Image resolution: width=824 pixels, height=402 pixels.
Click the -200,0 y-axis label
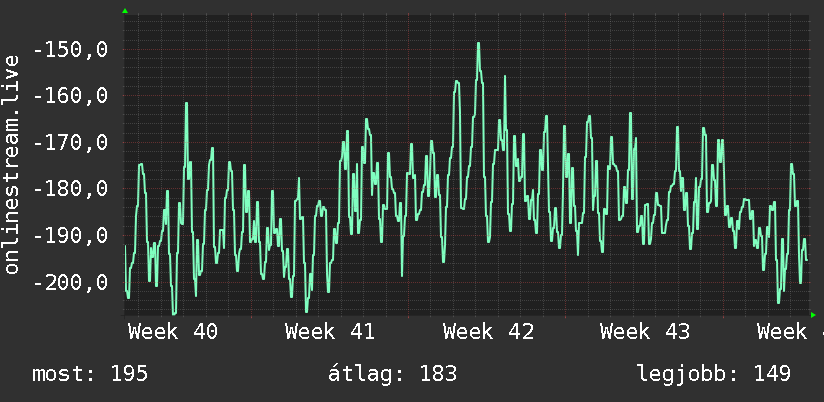click(70, 282)
